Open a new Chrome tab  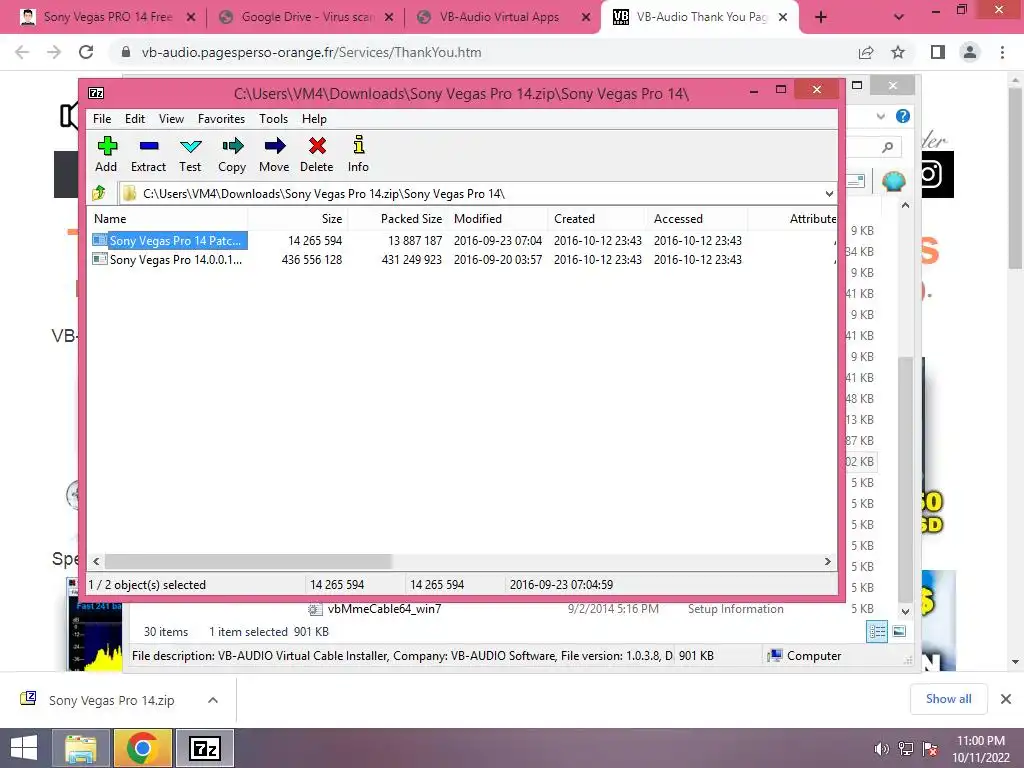tap(821, 18)
